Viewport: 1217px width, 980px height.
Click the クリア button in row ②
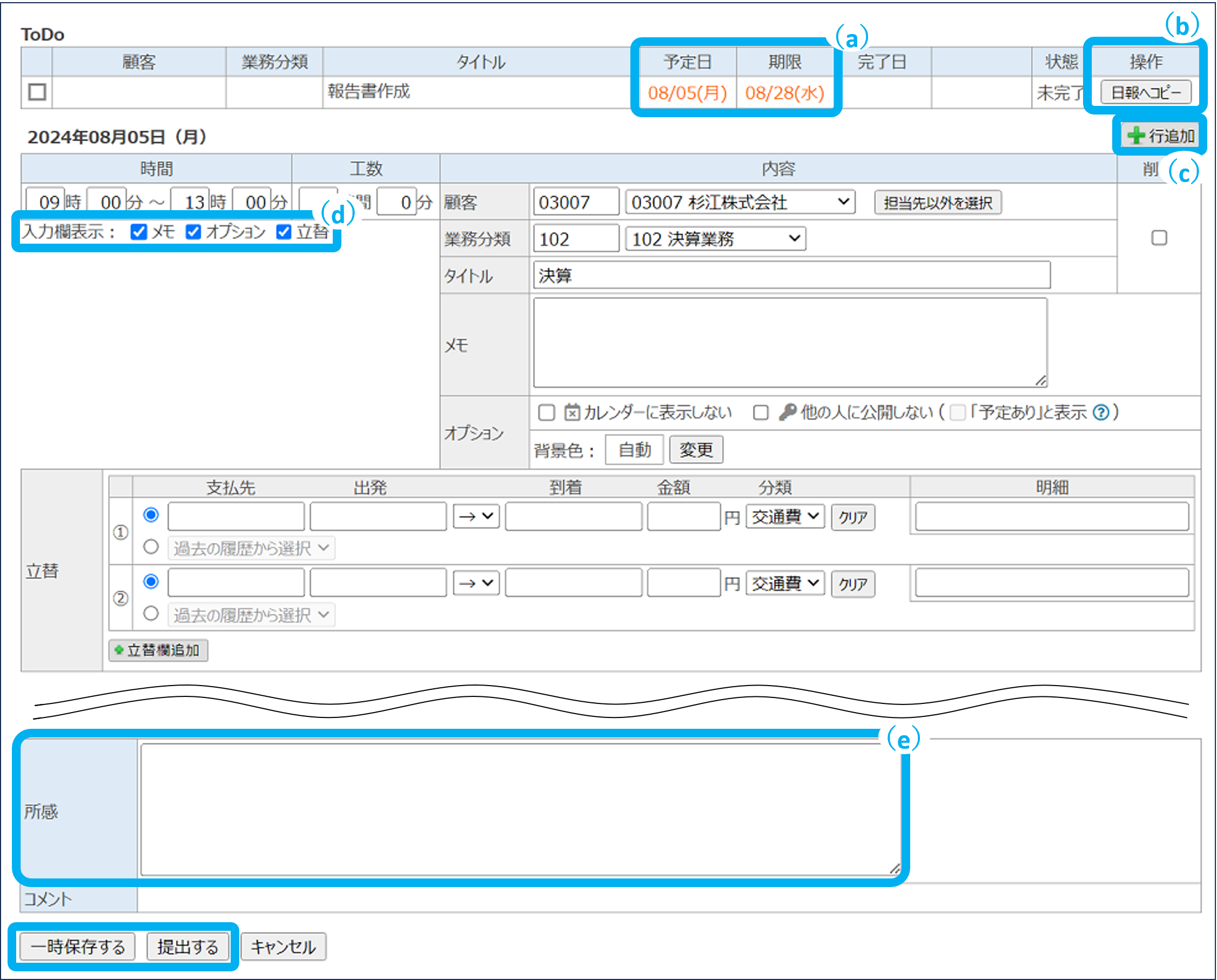(852, 583)
